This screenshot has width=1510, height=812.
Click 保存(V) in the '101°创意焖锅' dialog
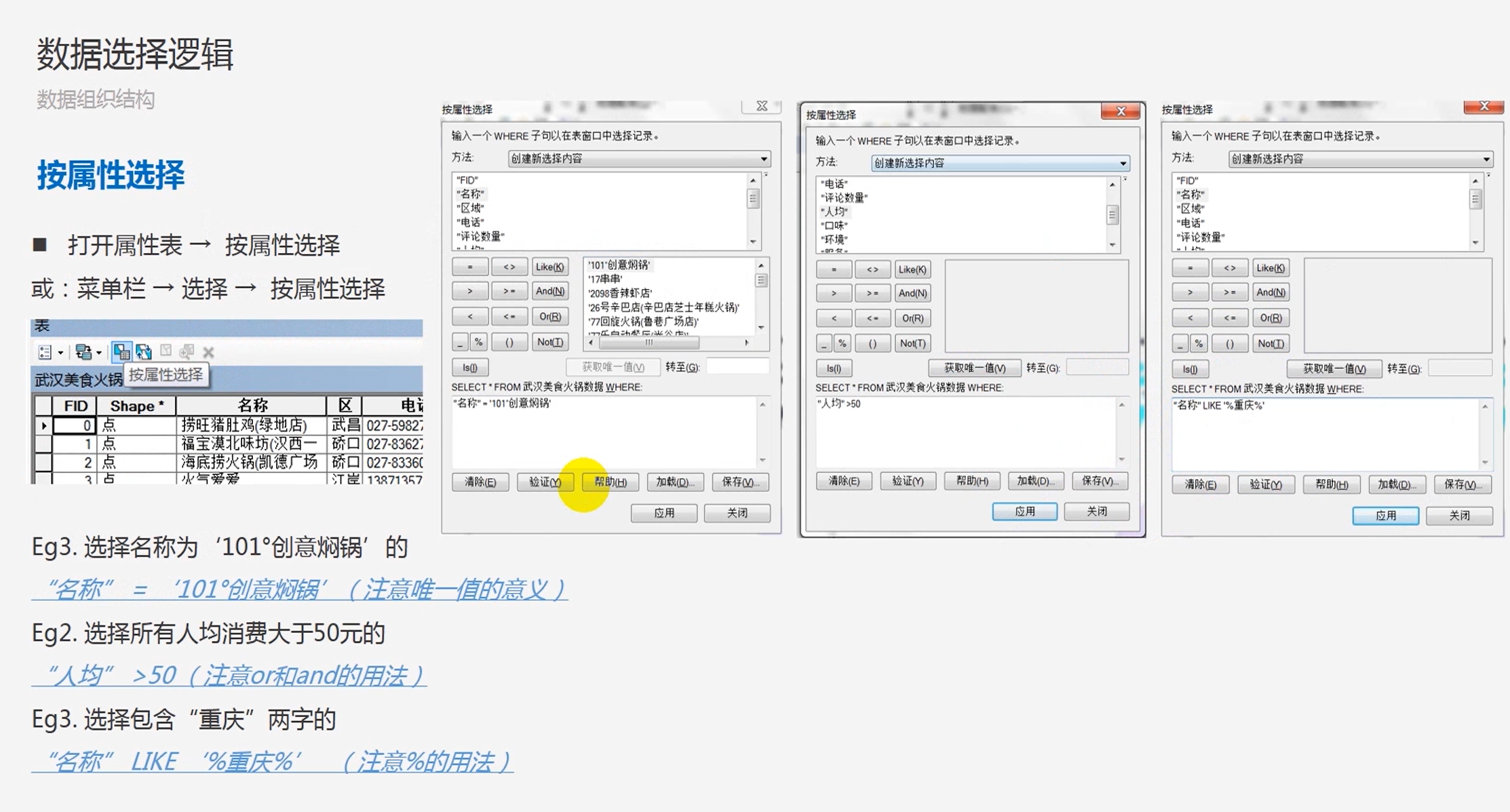741,482
